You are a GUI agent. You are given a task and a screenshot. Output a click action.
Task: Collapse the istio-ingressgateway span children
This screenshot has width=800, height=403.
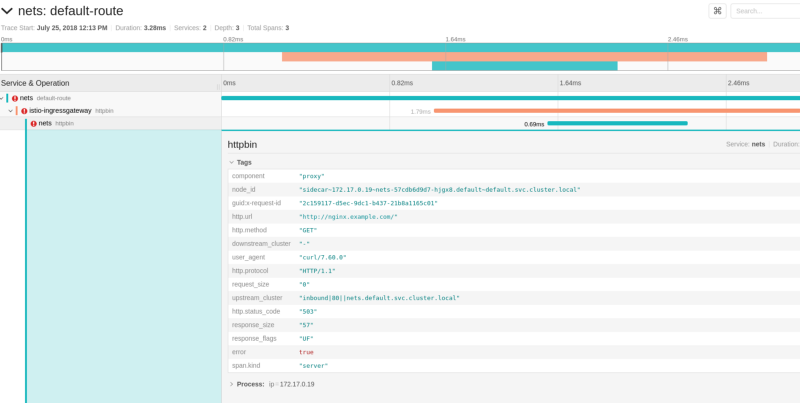point(11,111)
